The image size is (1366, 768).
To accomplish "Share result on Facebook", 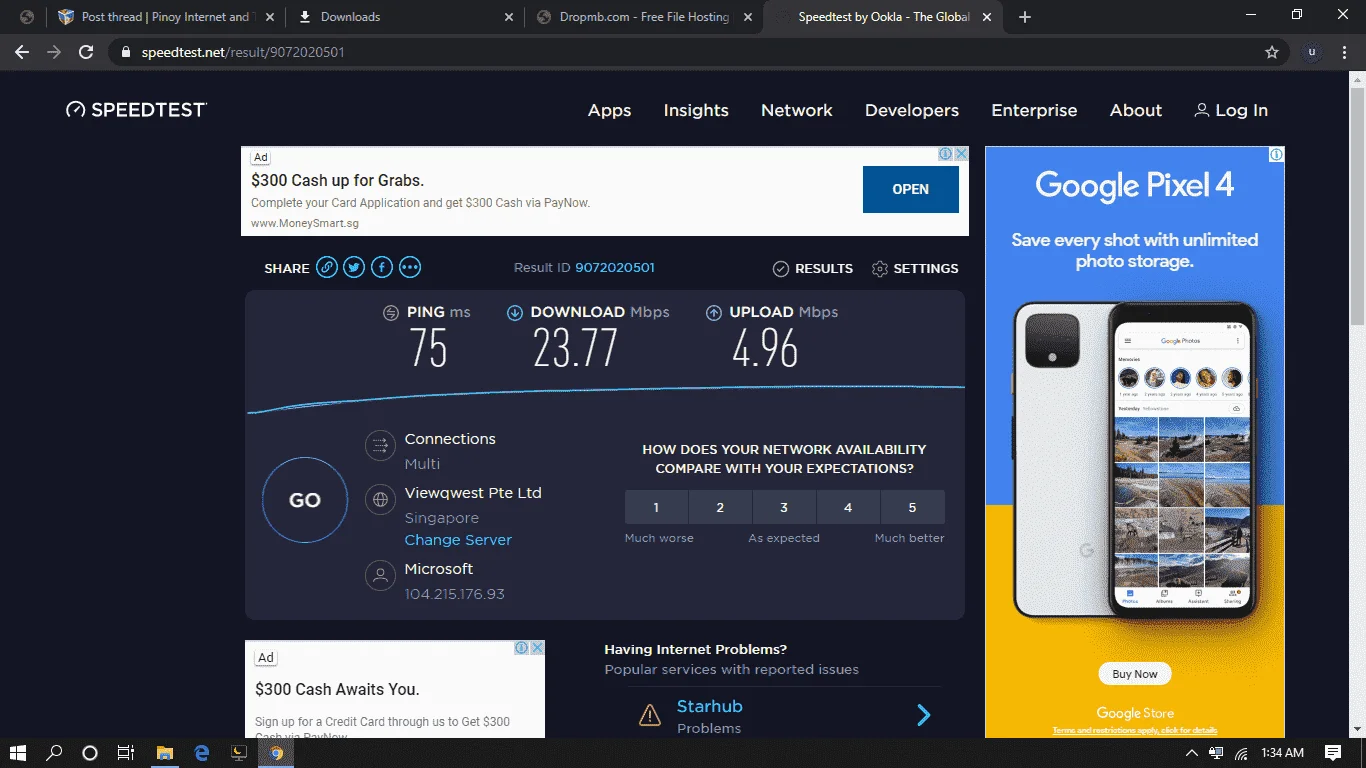I will coord(382,268).
